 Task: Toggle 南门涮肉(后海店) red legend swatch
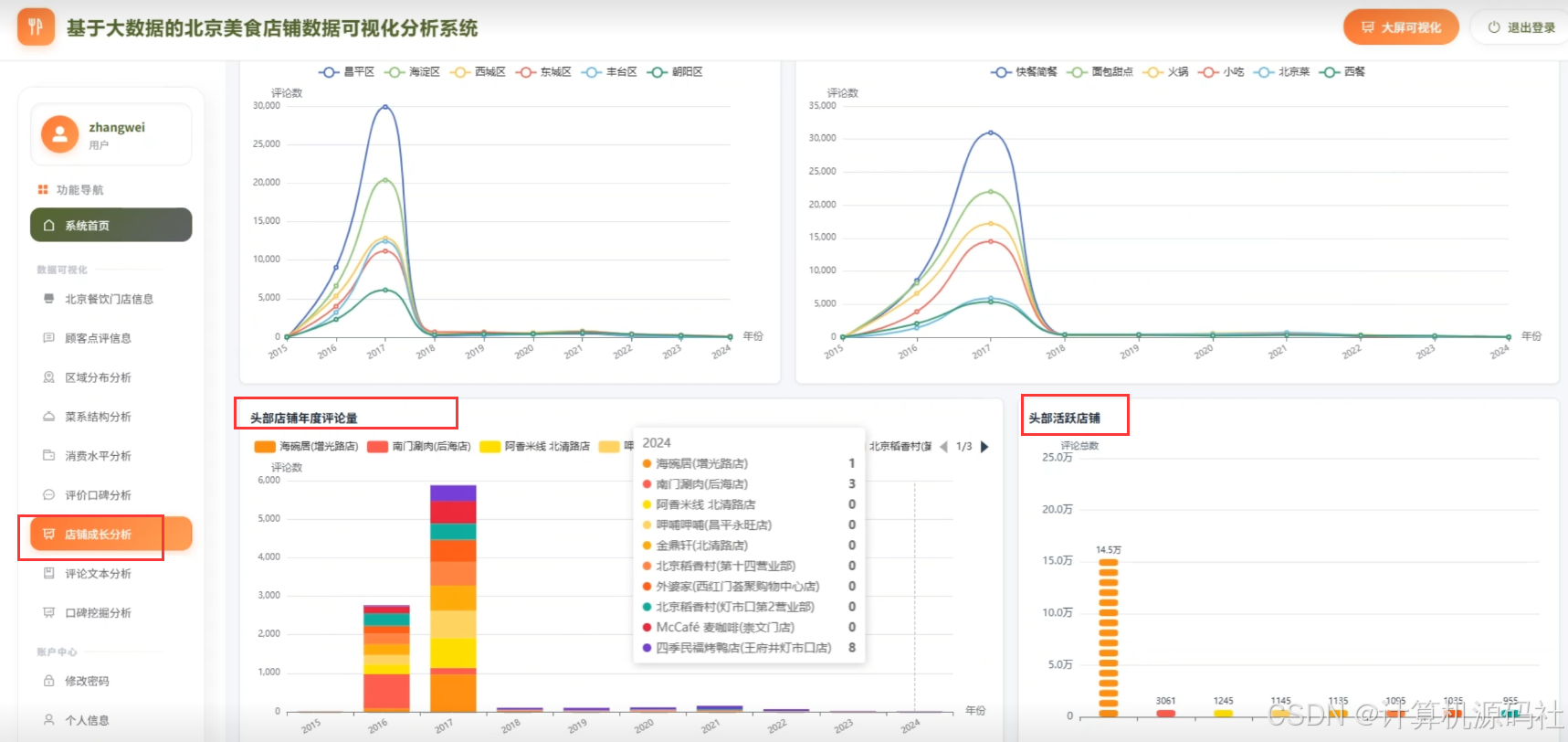[377, 447]
